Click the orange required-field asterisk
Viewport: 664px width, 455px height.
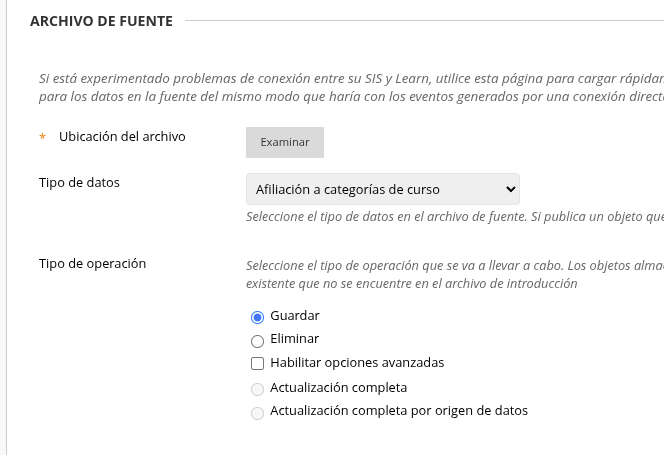[x=42, y=137]
